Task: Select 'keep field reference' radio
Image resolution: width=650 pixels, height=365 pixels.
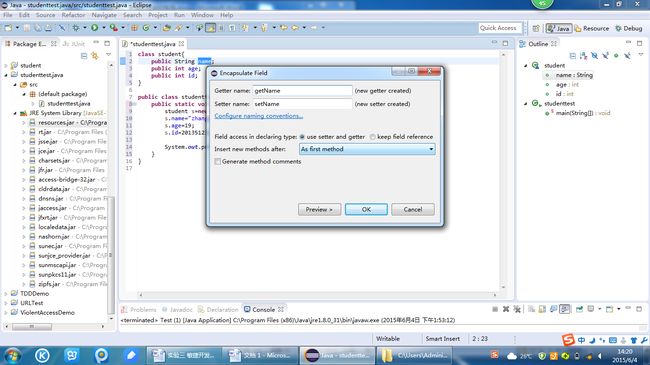Action: point(372,137)
